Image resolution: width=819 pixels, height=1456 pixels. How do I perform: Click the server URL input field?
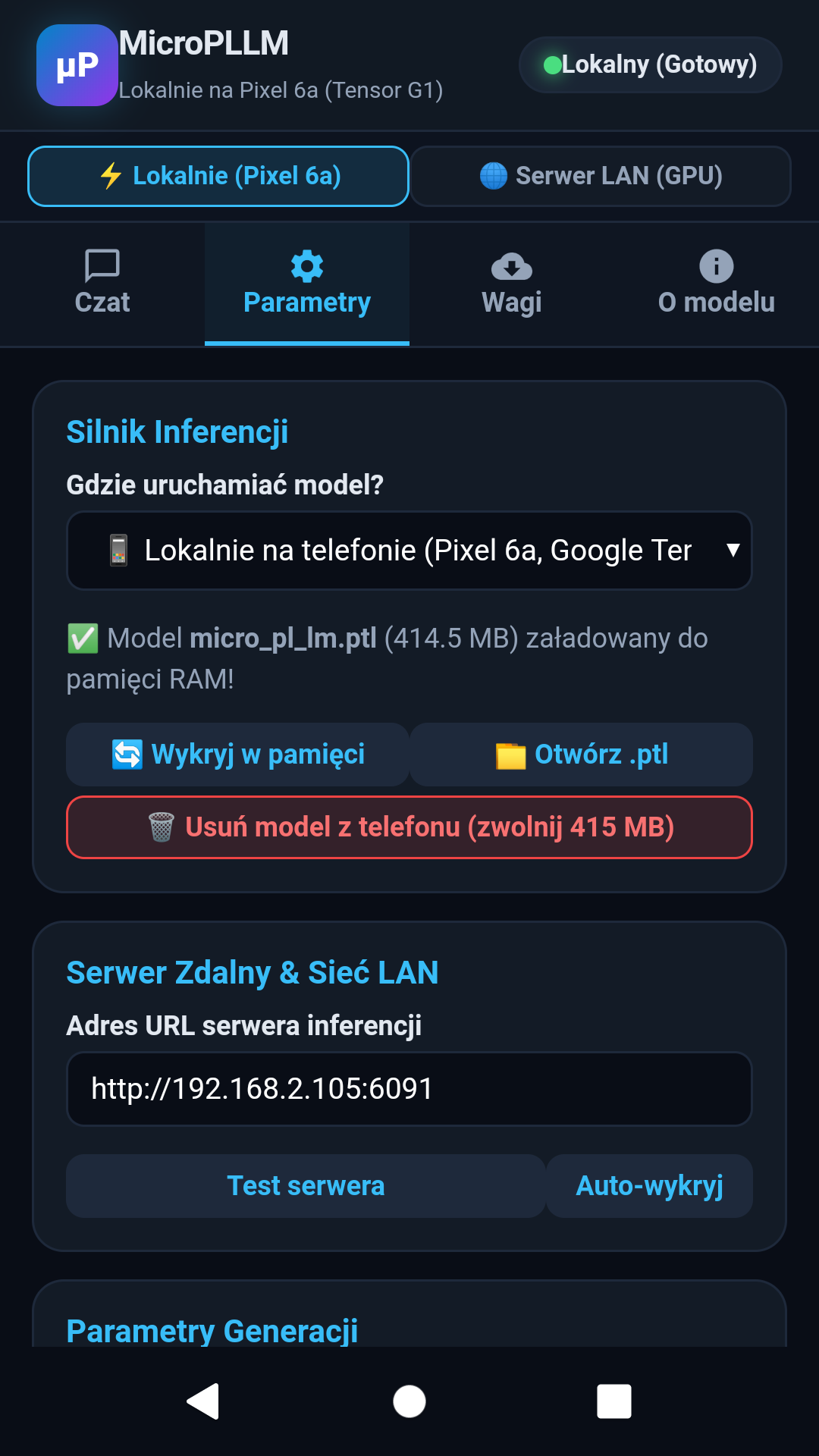tap(409, 1089)
